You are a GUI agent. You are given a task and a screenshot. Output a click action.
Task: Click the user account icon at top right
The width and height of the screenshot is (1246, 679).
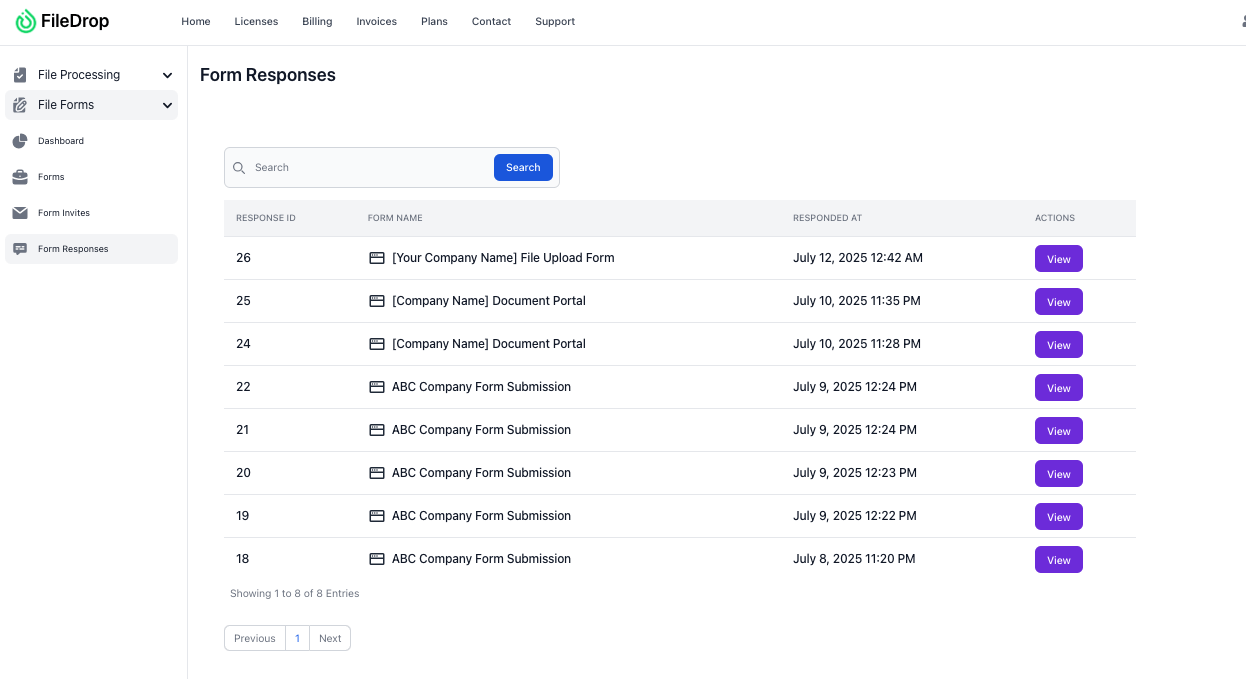pyautogui.click(x=1242, y=21)
